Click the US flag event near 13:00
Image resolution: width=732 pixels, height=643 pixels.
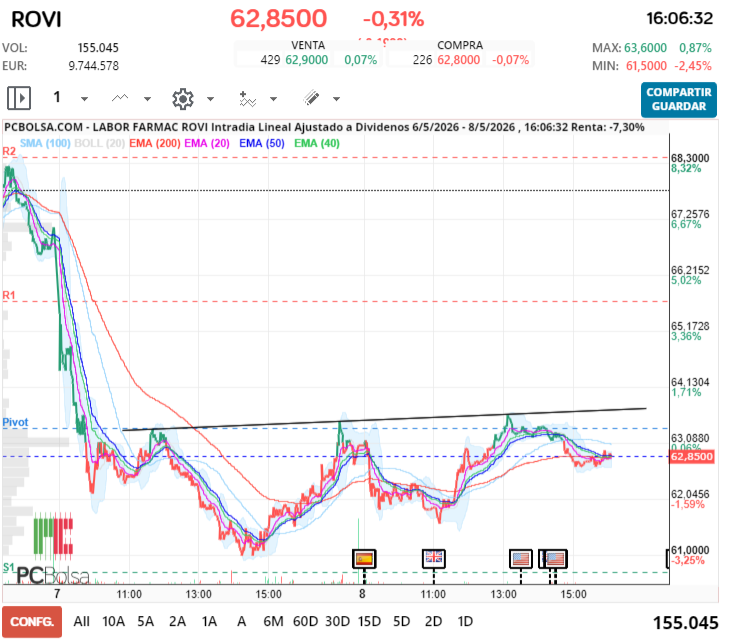click(521, 558)
